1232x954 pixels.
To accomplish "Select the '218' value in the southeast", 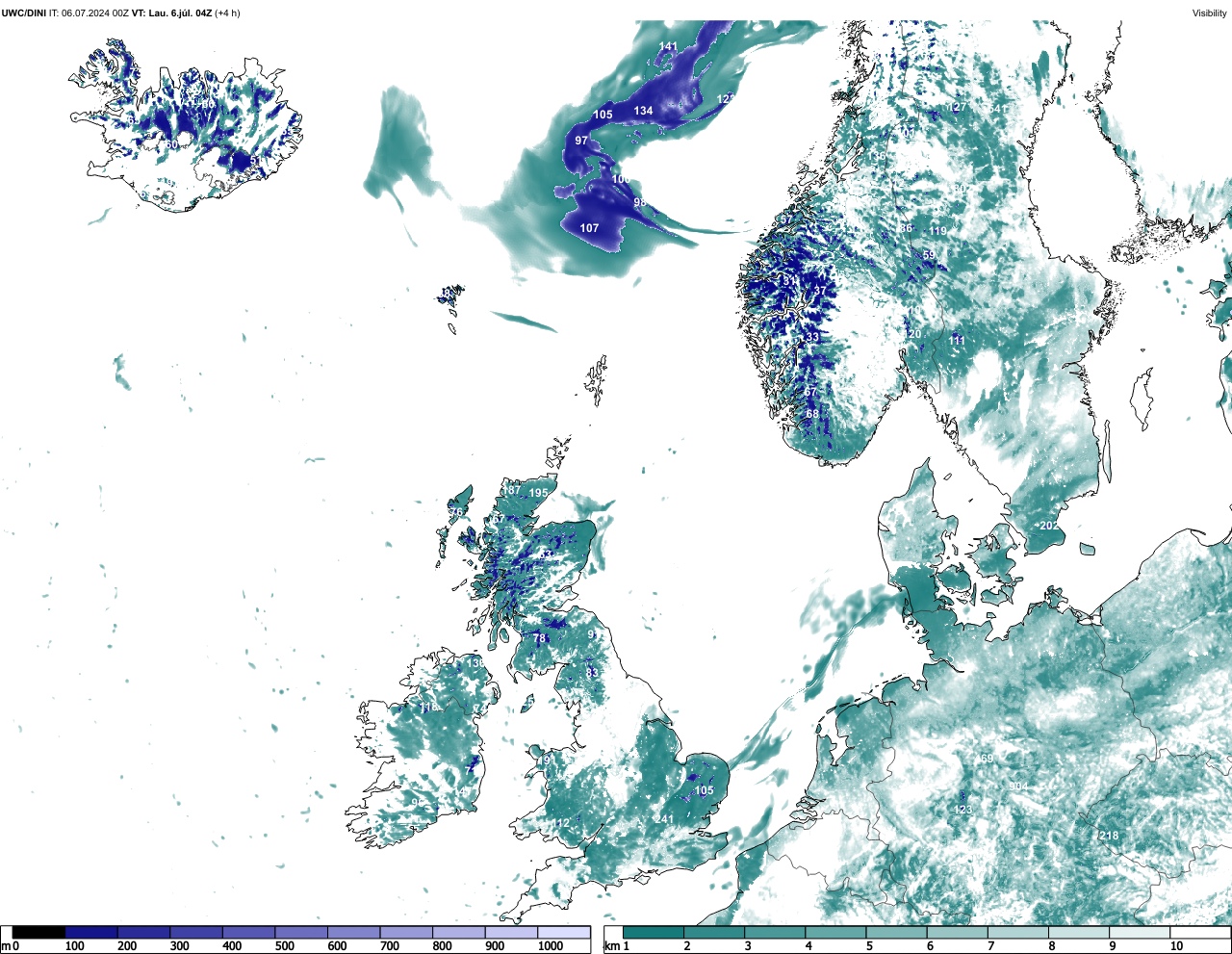I will click(1109, 836).
